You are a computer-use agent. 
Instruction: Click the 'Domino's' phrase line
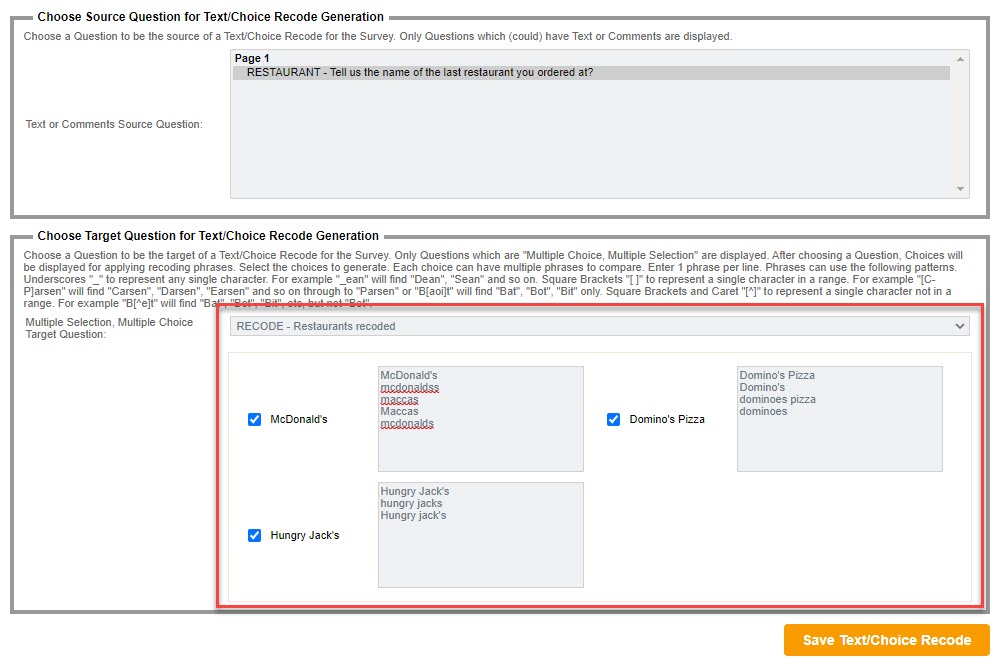762,387
